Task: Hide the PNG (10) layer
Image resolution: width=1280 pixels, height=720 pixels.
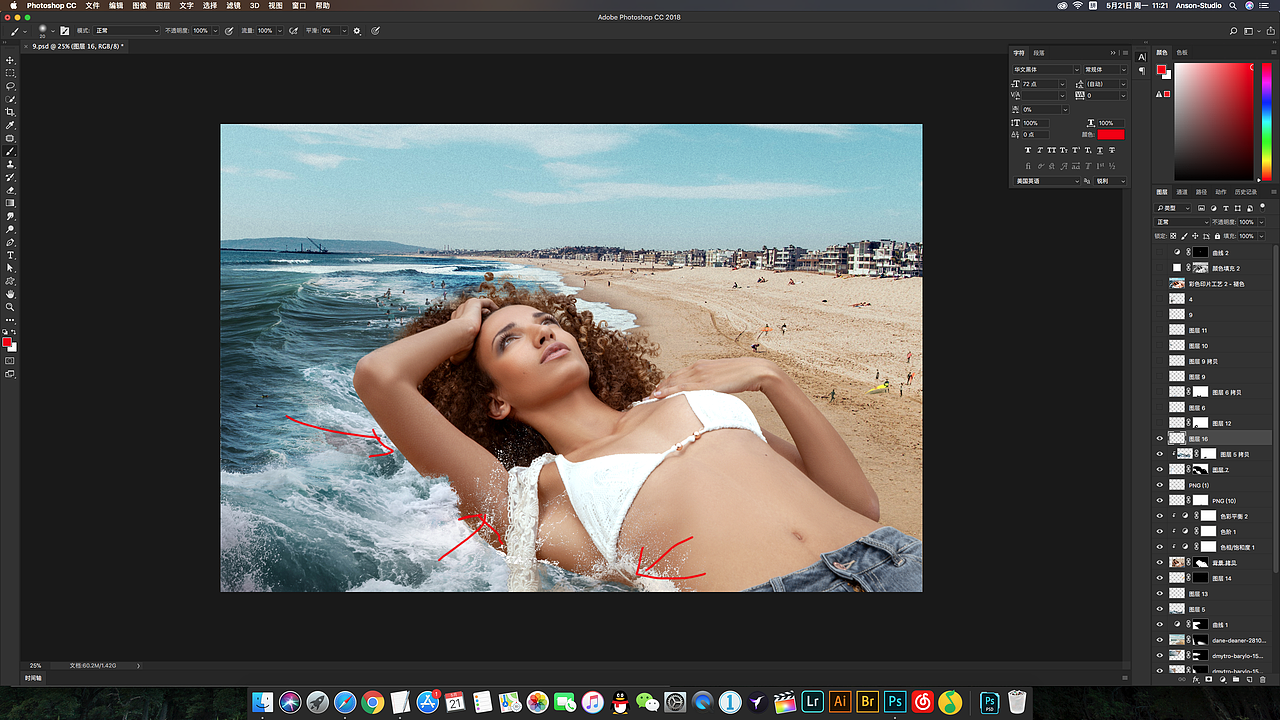Action: [1160, 500]
